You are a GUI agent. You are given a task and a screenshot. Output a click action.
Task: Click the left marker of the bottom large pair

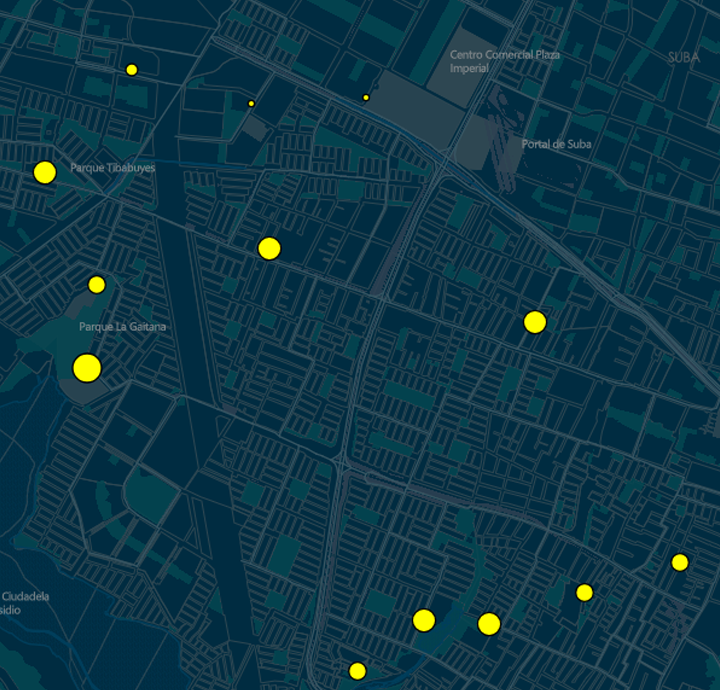point(424,620)
